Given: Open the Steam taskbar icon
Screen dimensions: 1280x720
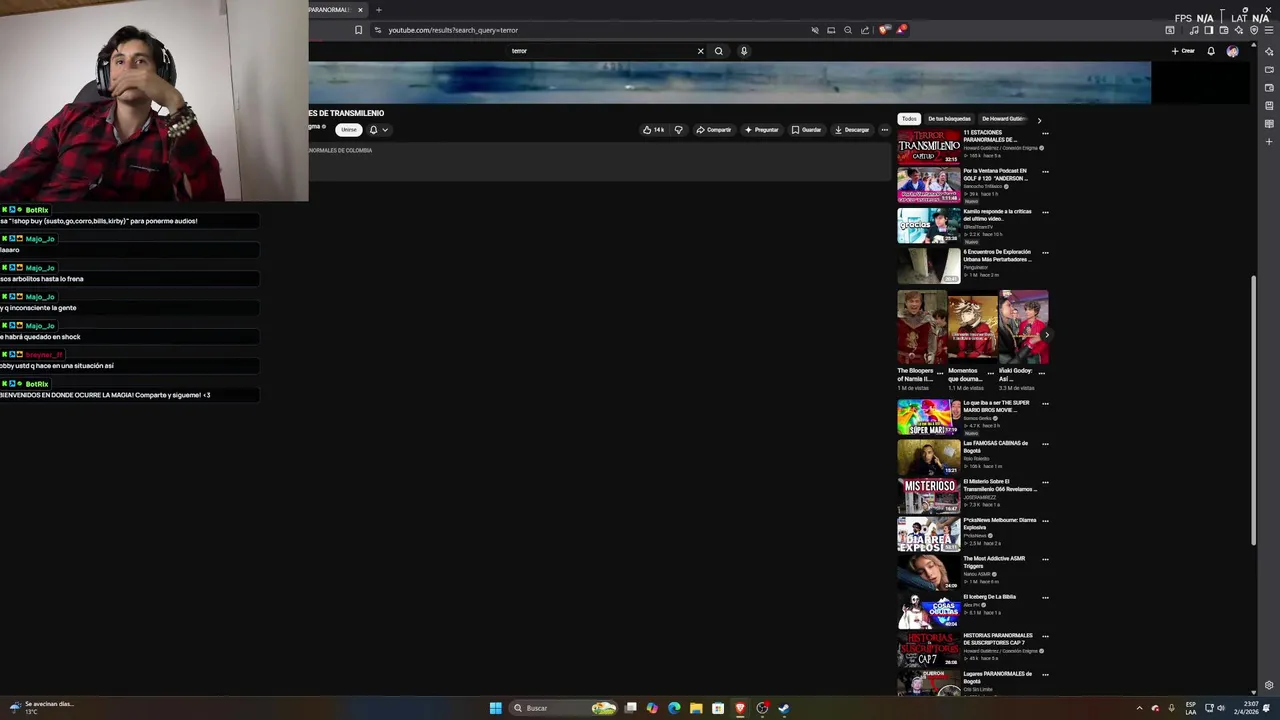Looking at the screenshot, I should (784, 708).
